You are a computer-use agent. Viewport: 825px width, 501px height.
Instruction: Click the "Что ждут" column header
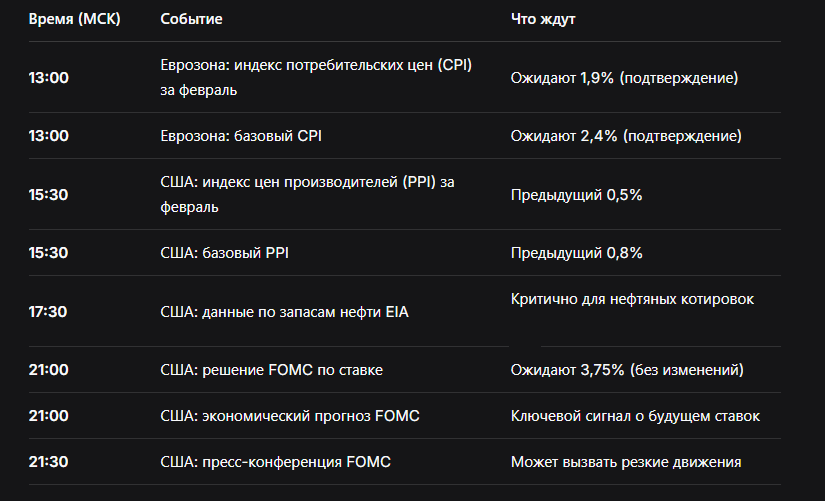tap(542, 19)
